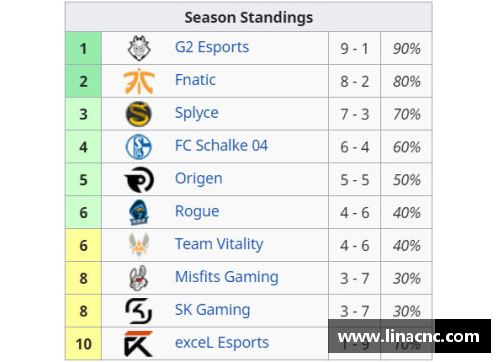This screenshot has width=500, height=362.
Task: Select the Splyce snake logo
Action: tap(139, 114)
